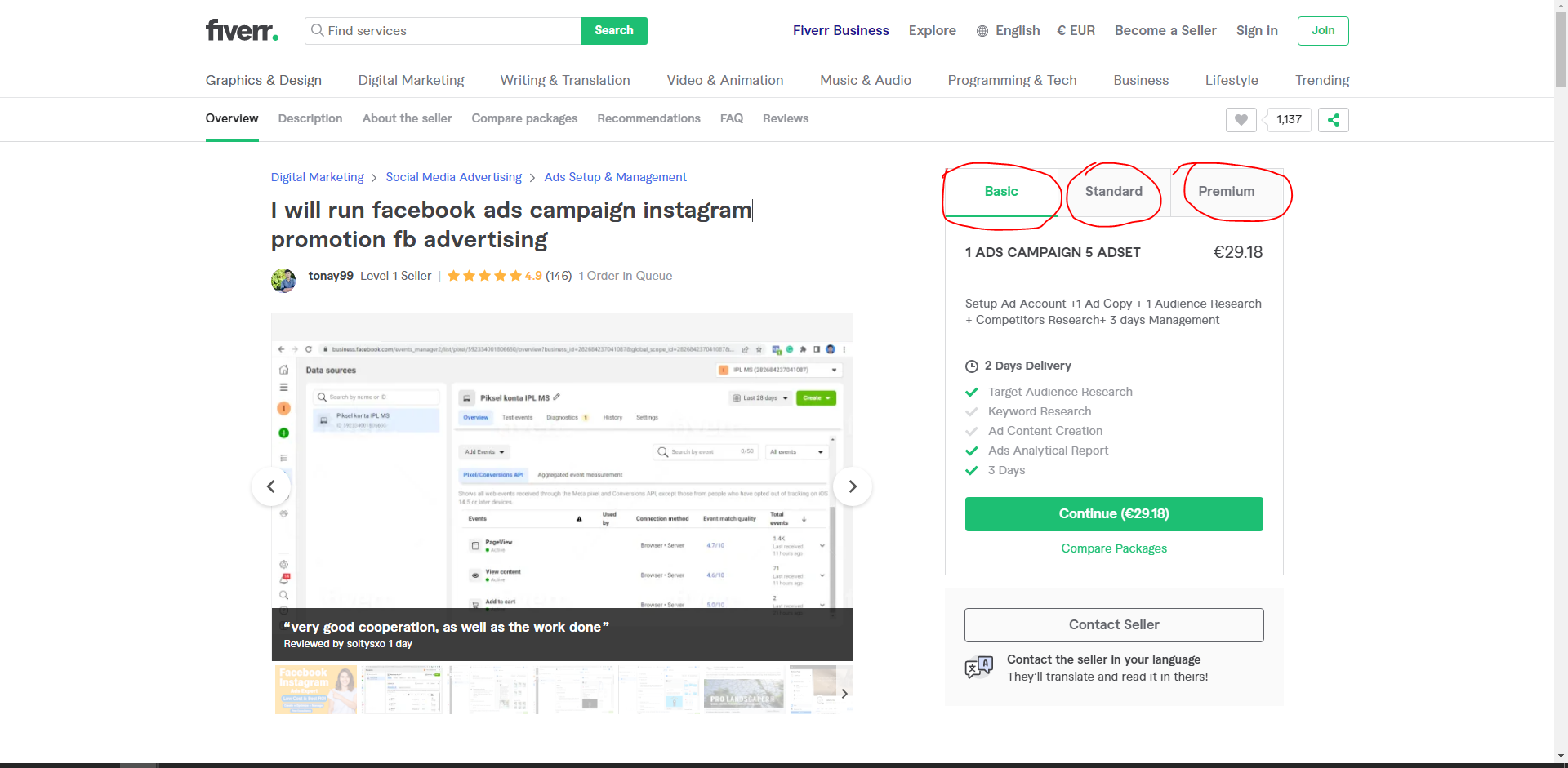
Task: Click the translate language icon
Action: point(979,668)
